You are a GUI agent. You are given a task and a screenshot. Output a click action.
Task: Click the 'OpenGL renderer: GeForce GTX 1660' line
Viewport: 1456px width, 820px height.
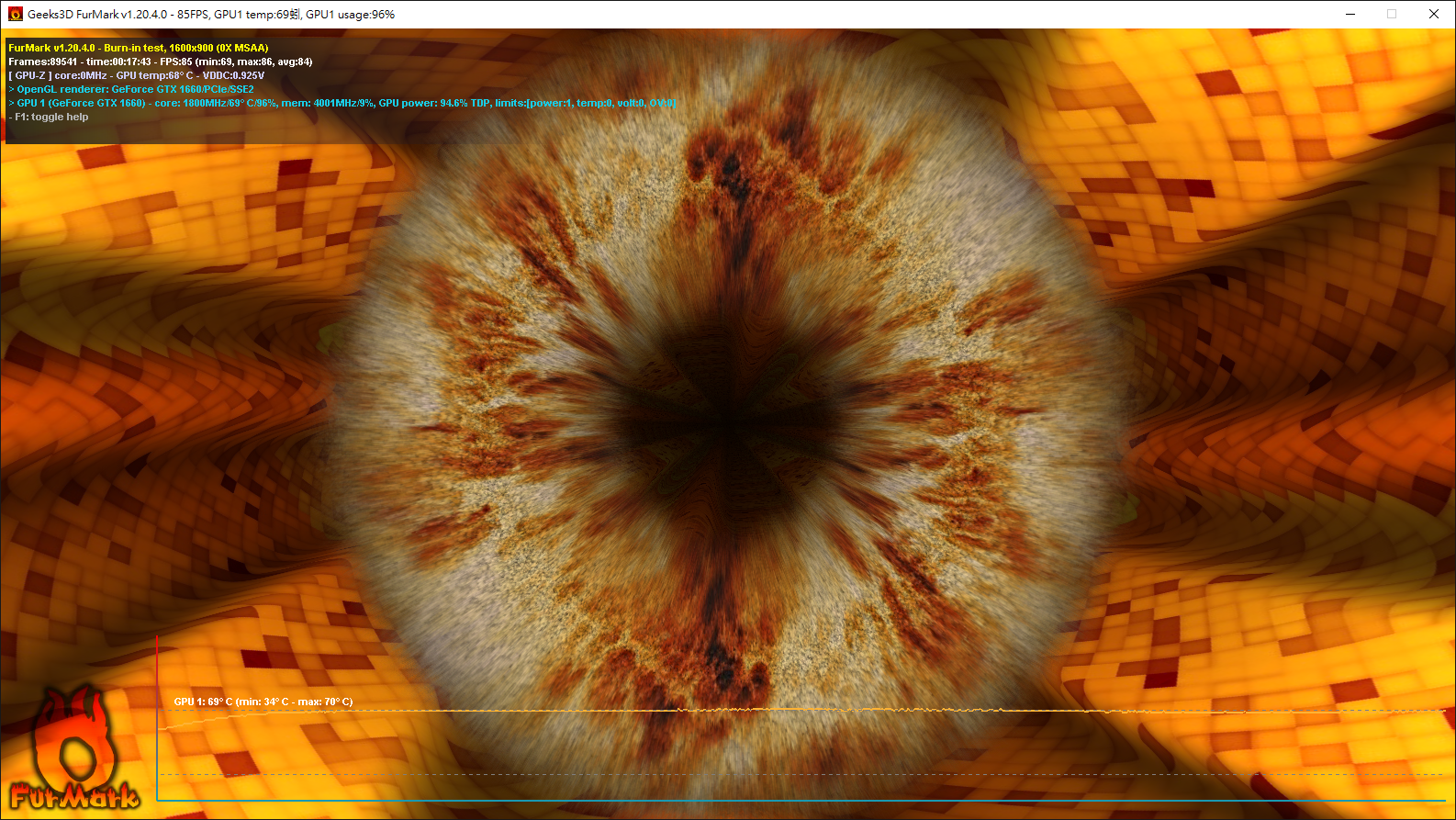click(x=131, y=89)
